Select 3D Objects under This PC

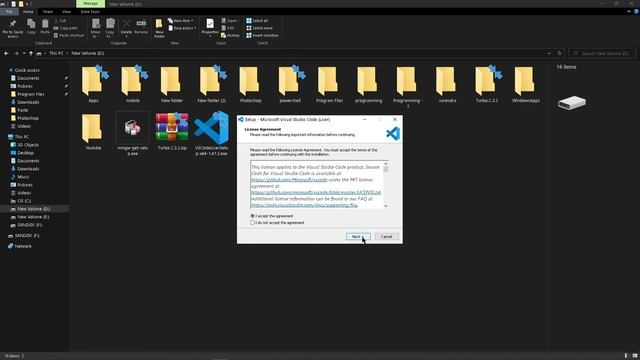(28, 144)
